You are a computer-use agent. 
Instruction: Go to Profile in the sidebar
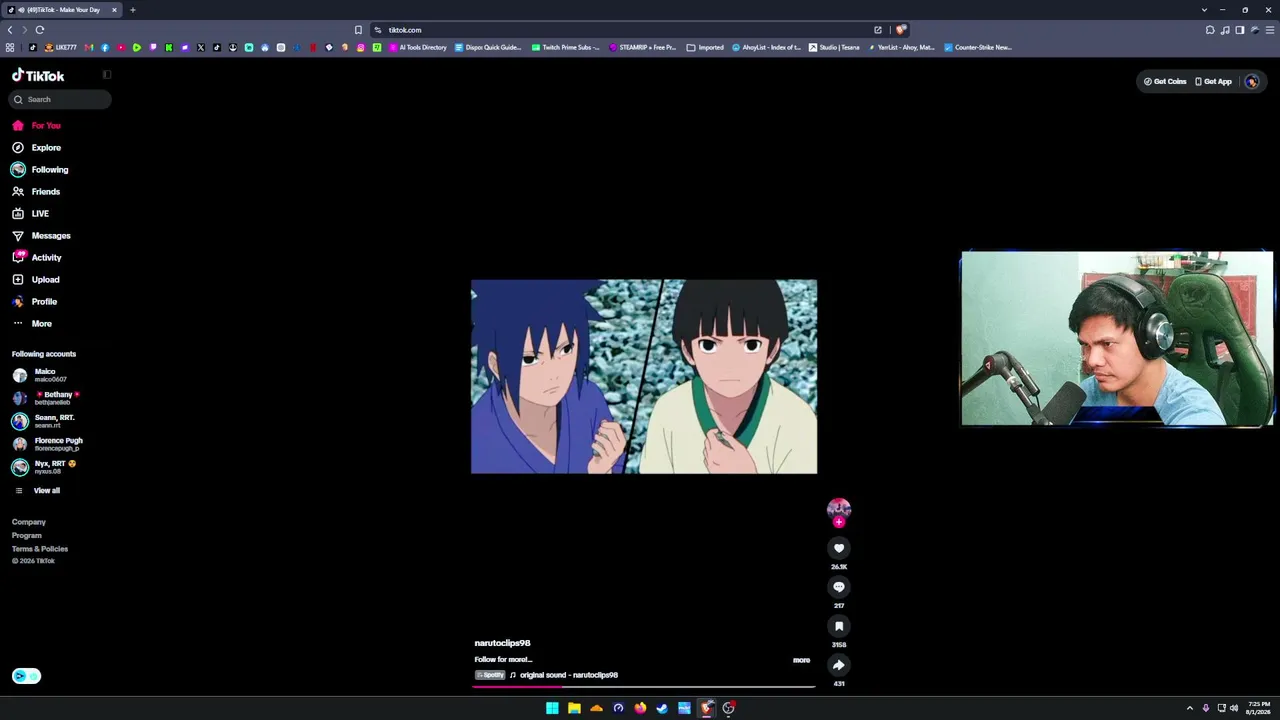pyautogui.click(x=35, y=301)
